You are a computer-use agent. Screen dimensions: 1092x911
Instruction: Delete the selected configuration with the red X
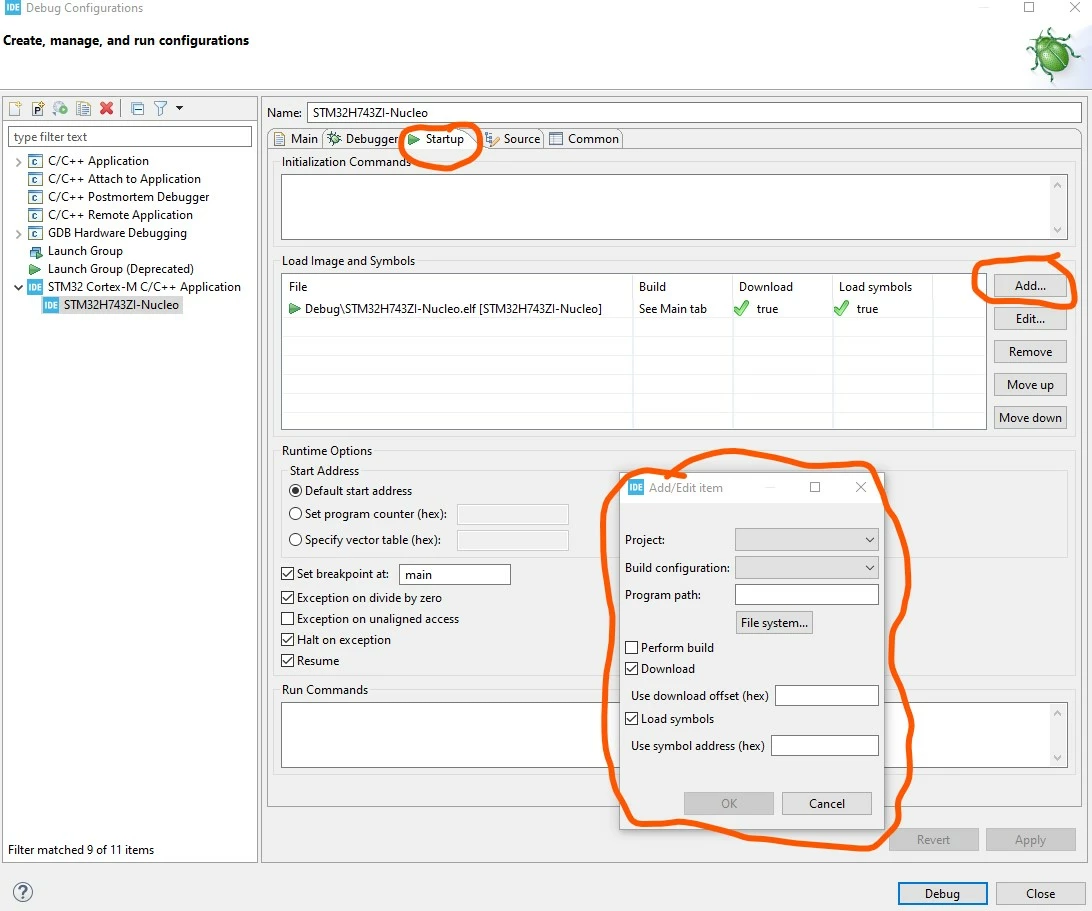click(x=107, y=108)
